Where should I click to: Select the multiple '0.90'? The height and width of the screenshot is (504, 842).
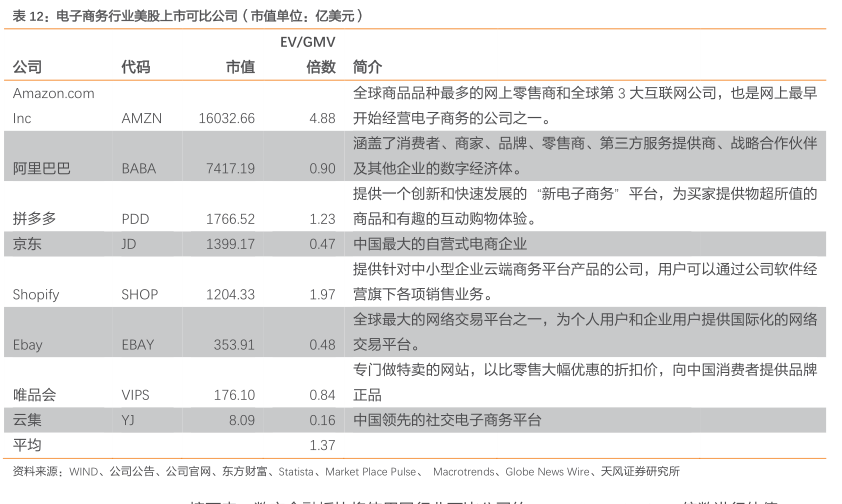tap(322, 169)
